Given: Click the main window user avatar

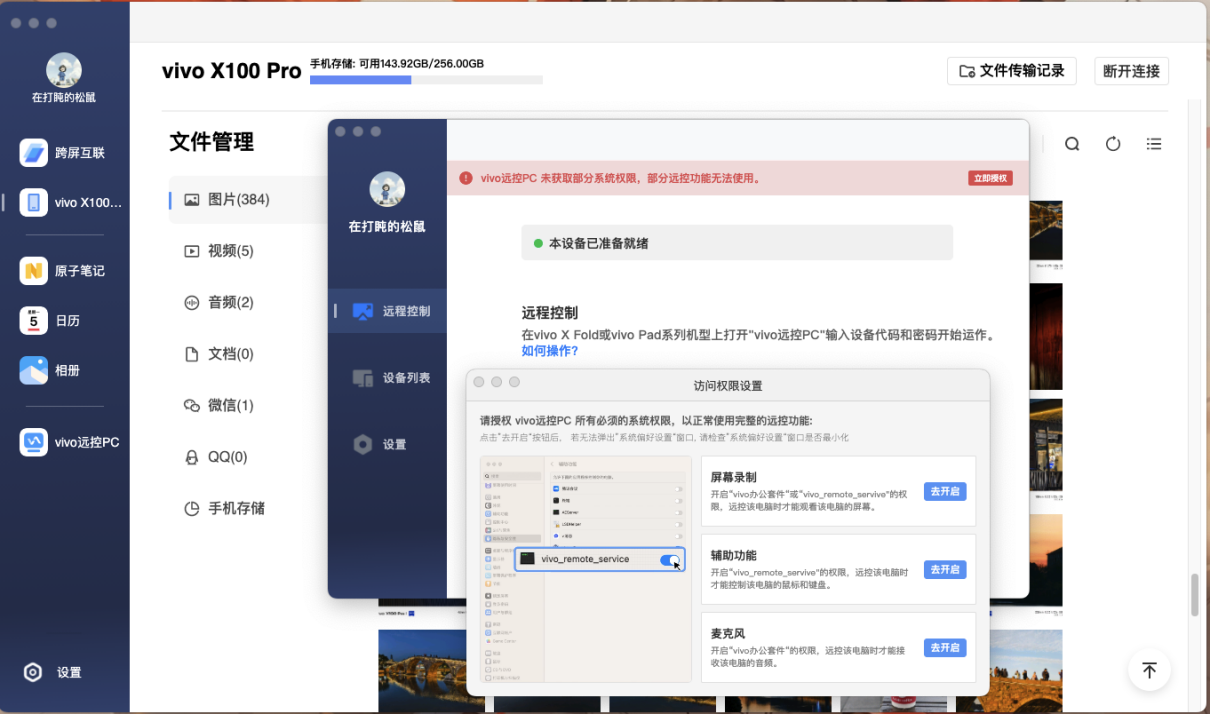Looking at the screenshot, I should pyautogui.click(x=64, y=70).
